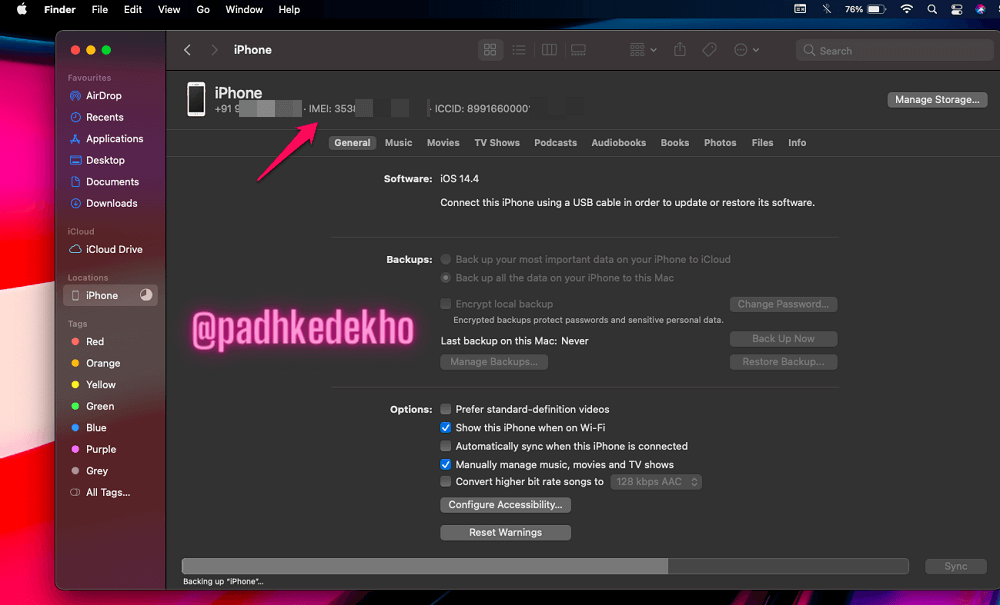Screen dimensions: 1000x605
Task: Open the Action ellipsis menu
Action: tap(746, 50)
